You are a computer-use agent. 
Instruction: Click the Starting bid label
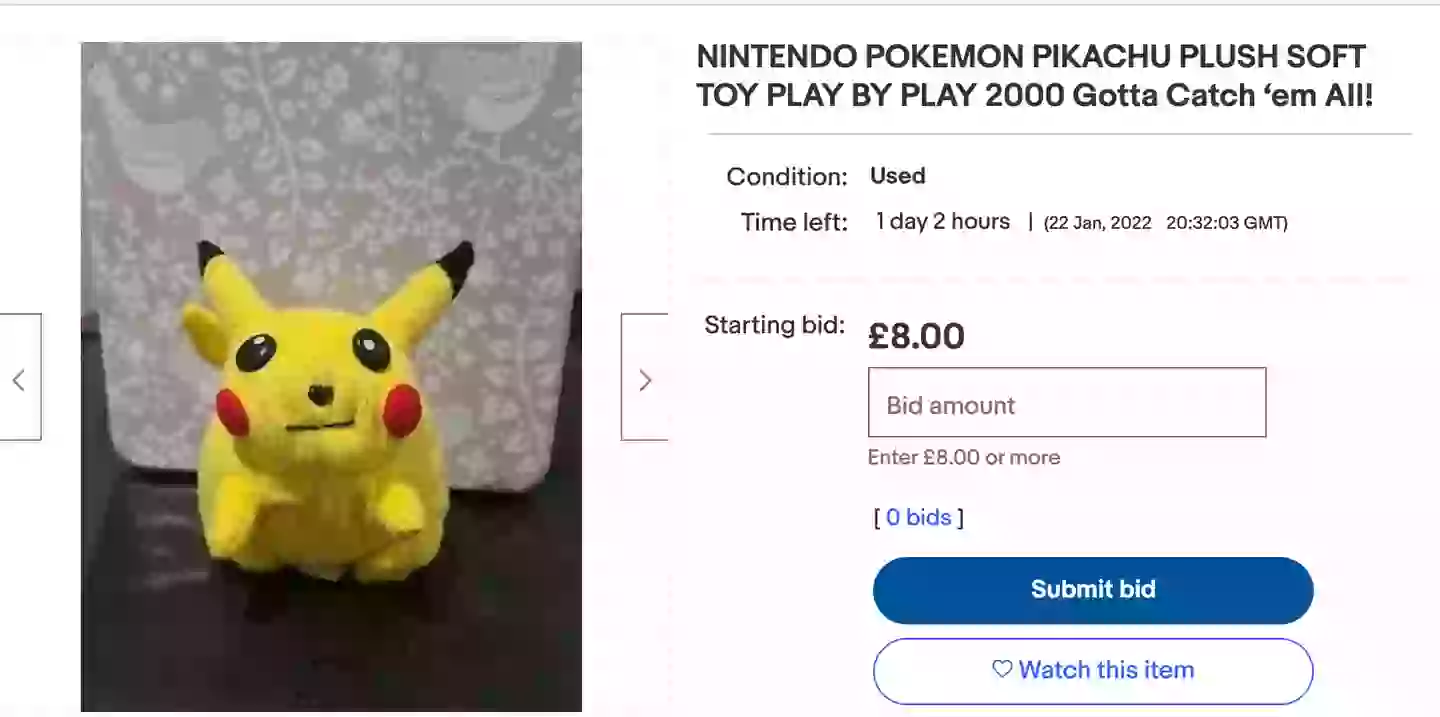774,325
